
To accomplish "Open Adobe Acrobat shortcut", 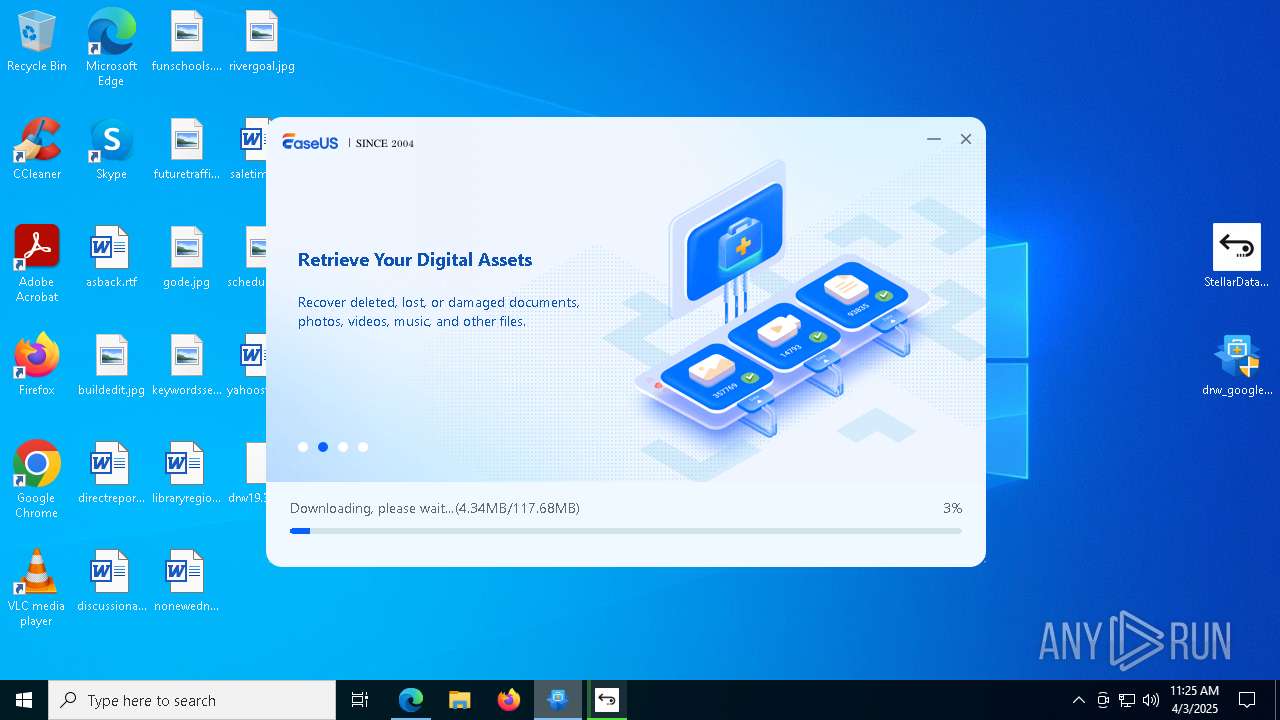I will click(x=37, y=264).
